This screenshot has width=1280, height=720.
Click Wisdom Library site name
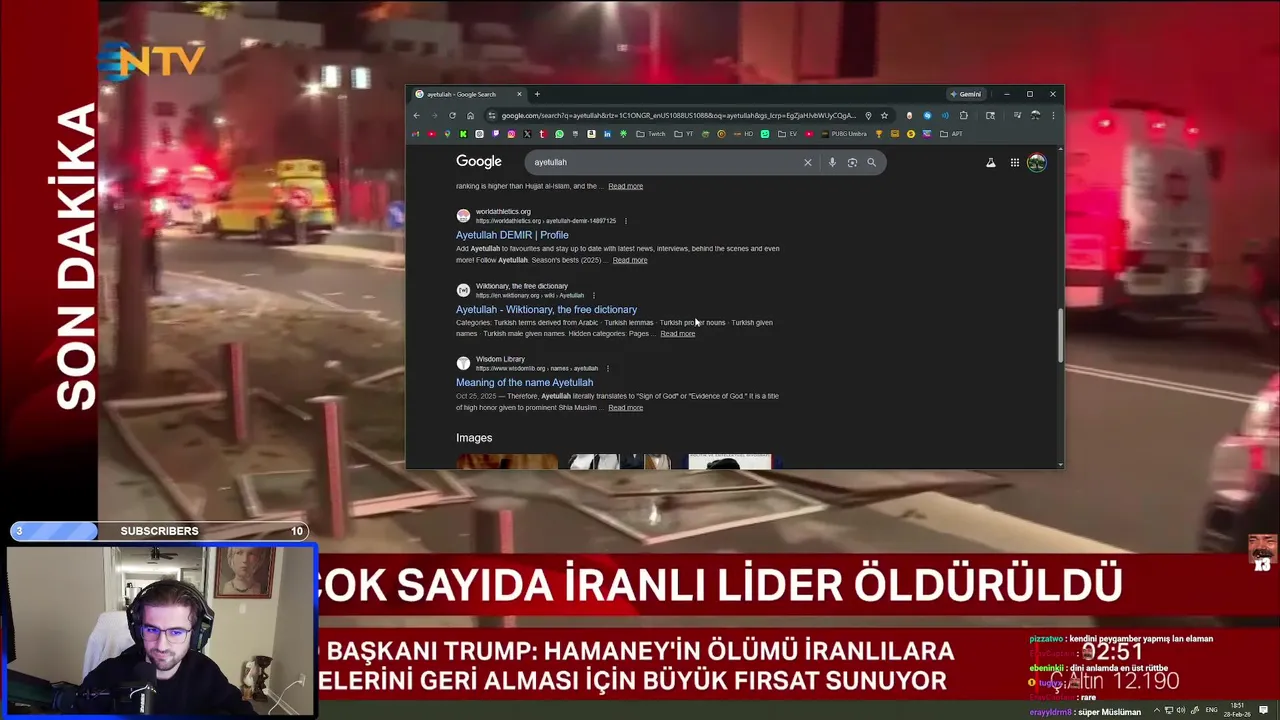(500, 359)
